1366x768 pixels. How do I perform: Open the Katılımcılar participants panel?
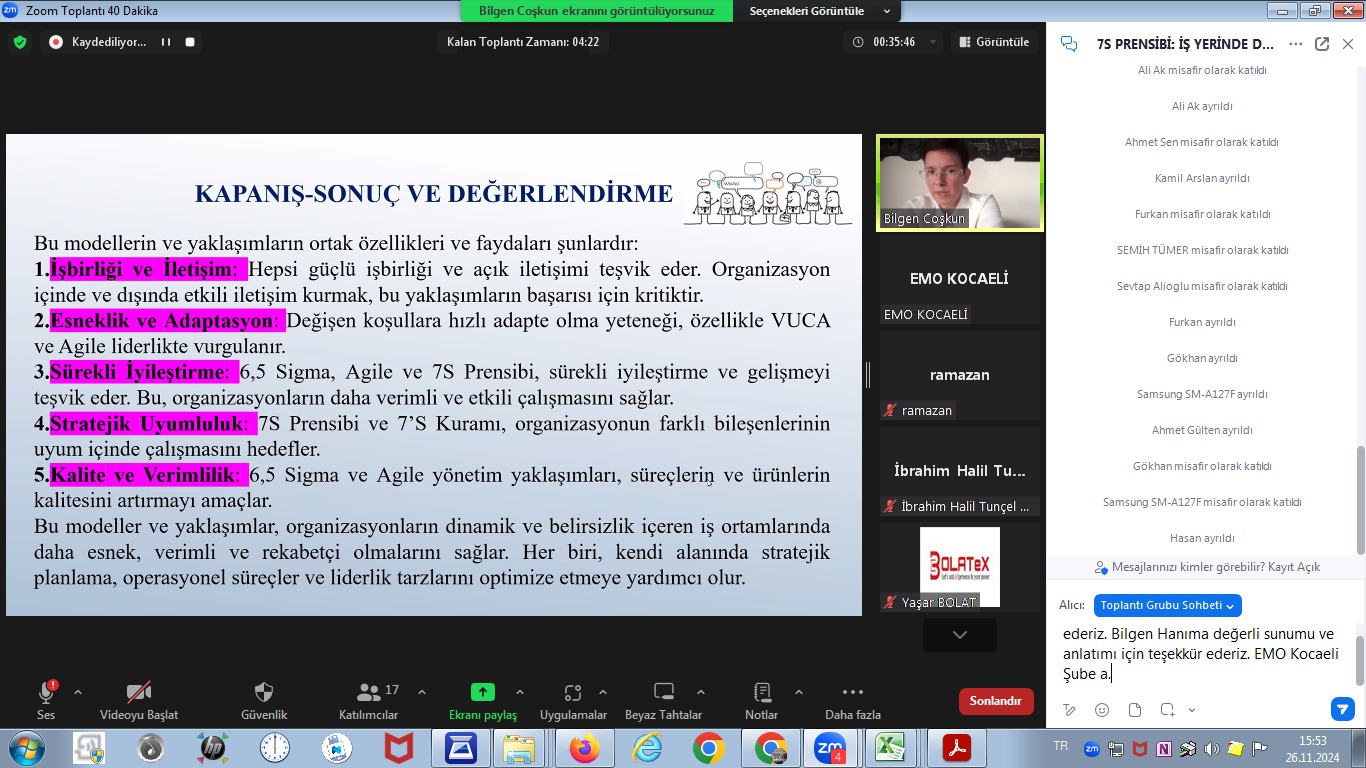pyautogui.click(x=369, y=700)
